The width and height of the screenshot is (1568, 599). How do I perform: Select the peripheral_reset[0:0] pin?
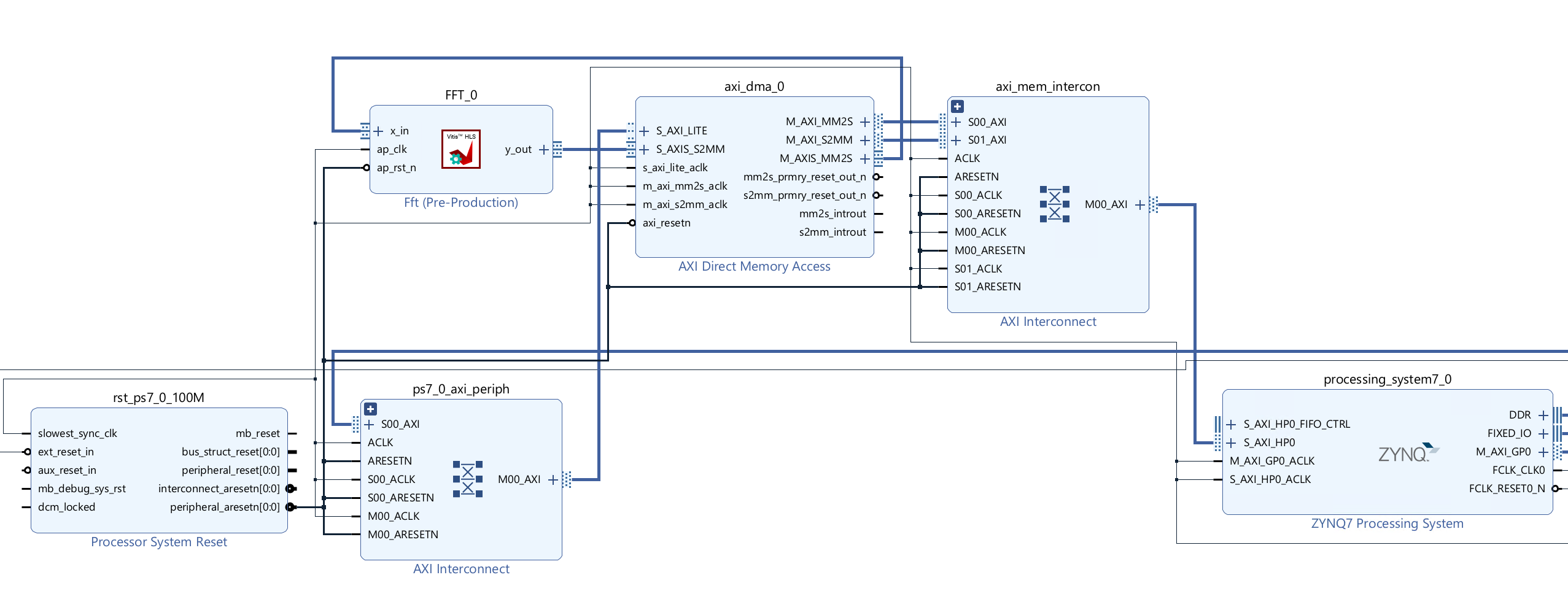coord(230,470)
